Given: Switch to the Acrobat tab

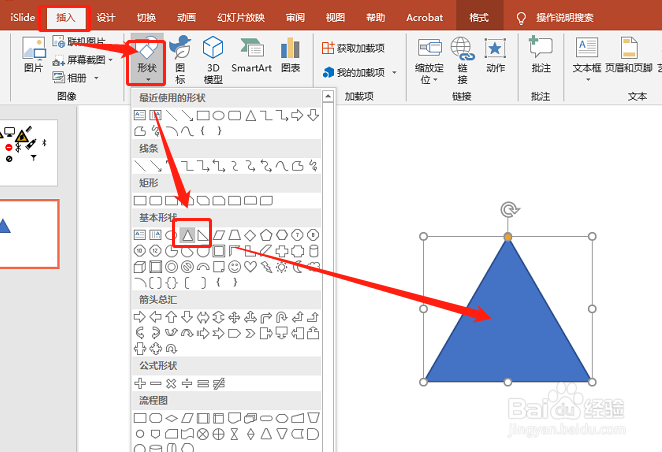Looking at the screenshot, I should 424,18.
